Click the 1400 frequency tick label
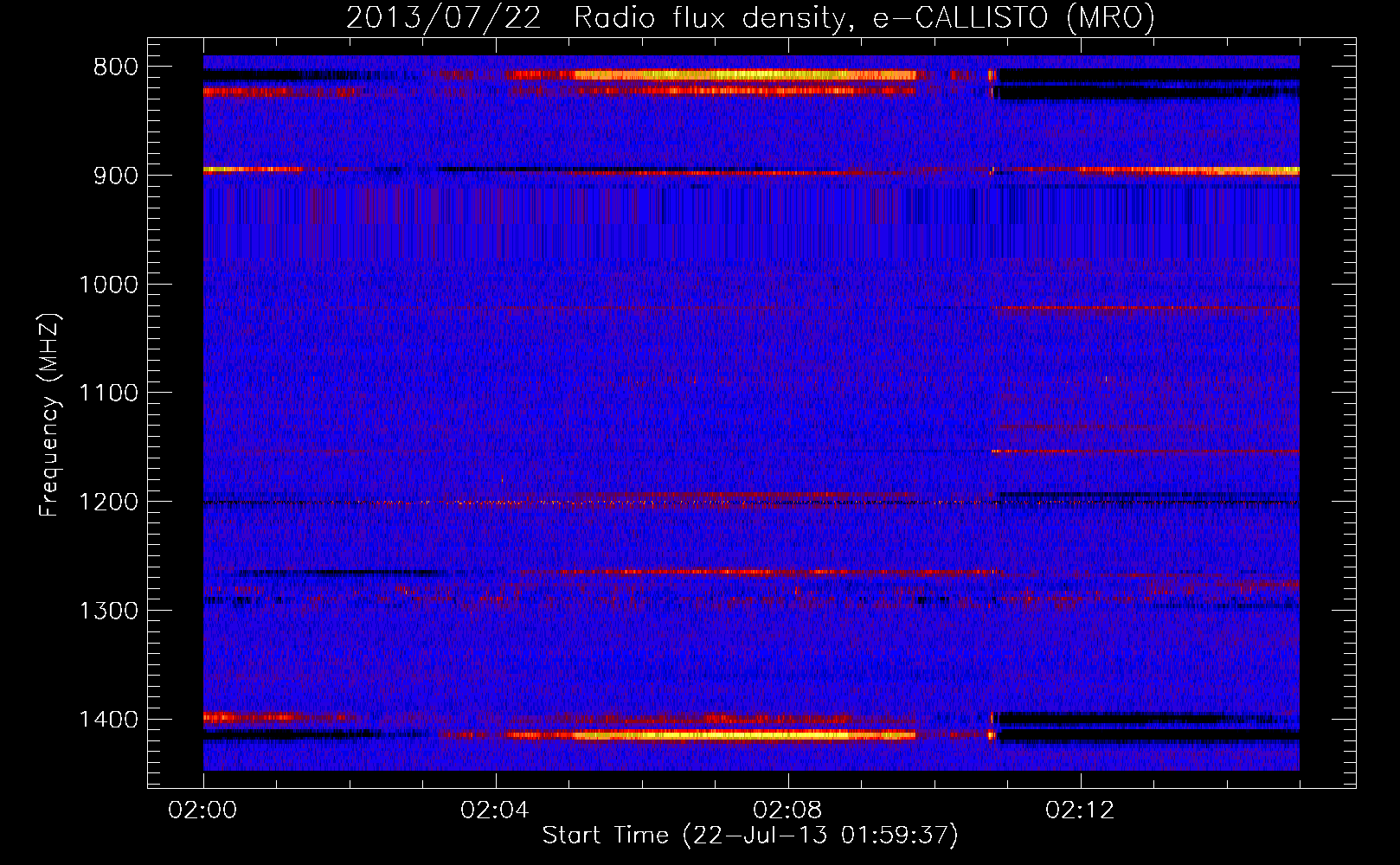 coord(108,720)
